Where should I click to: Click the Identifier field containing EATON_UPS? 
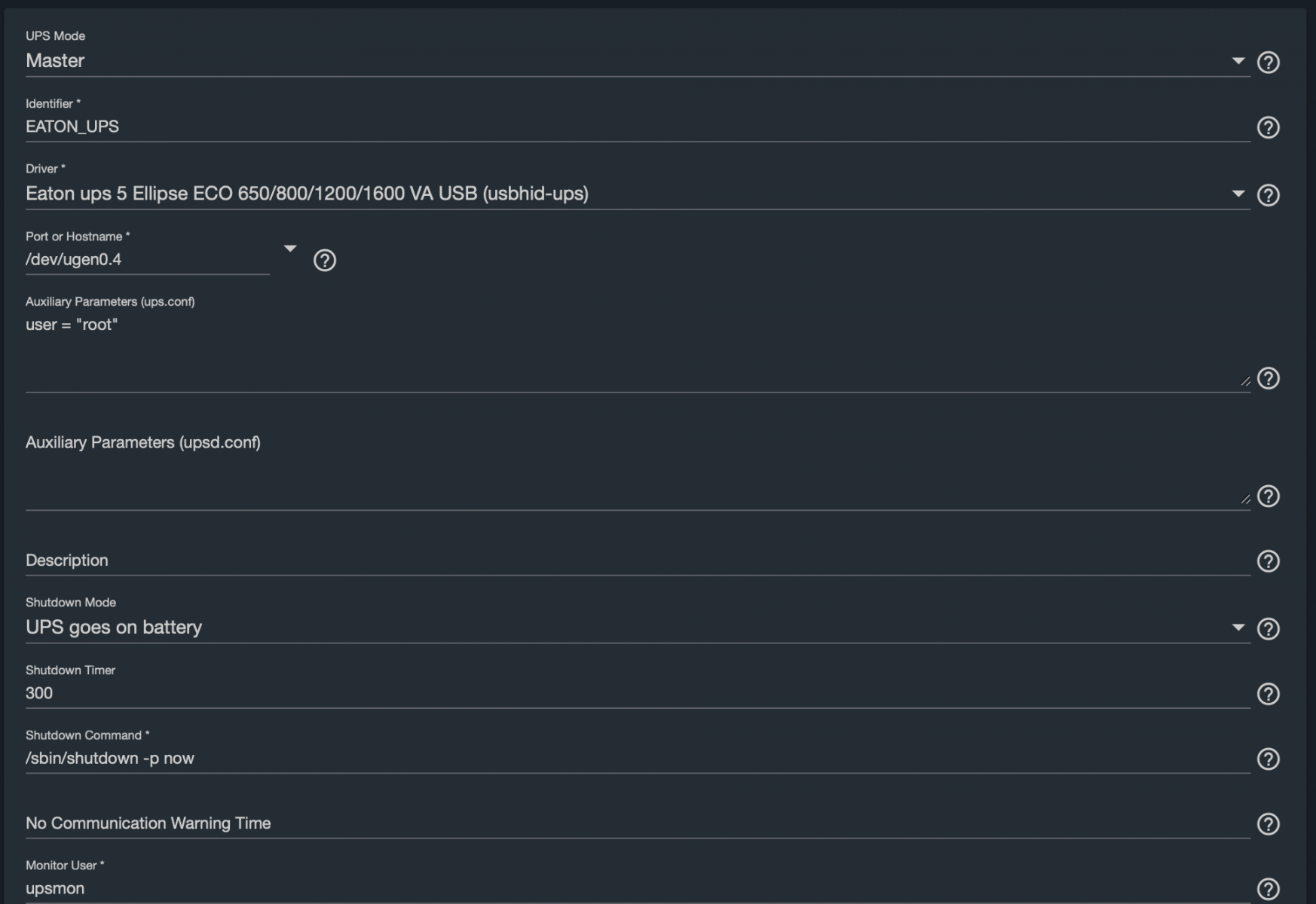(603, 127)
